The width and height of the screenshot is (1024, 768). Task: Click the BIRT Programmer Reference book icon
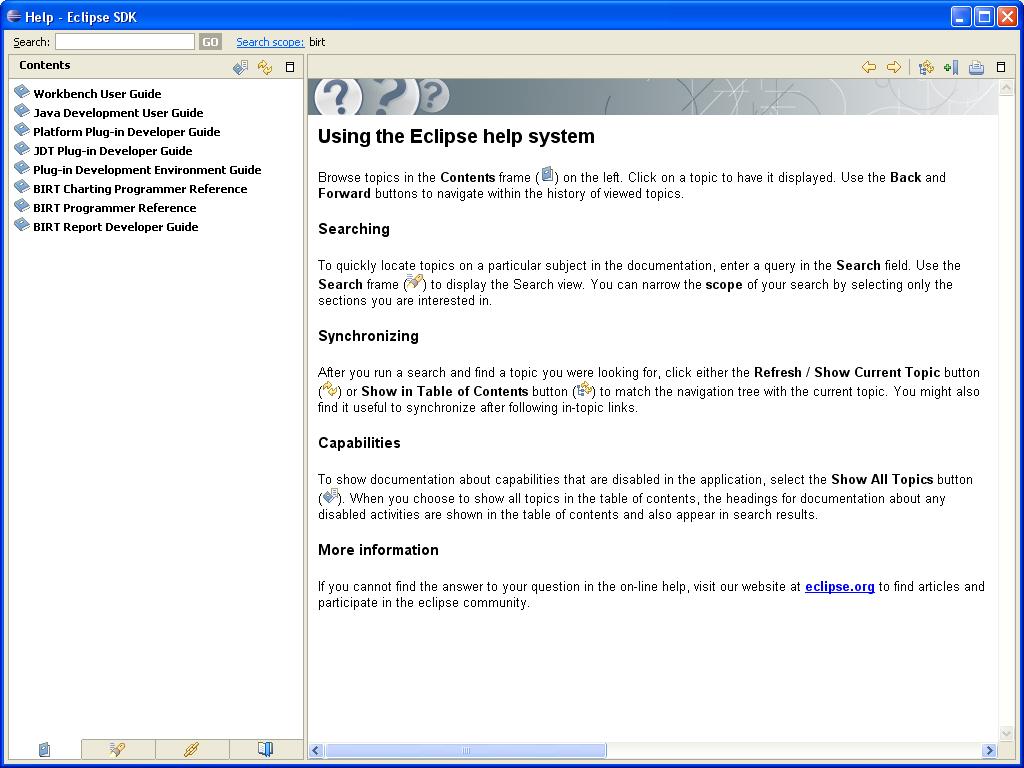coord(22,206)
